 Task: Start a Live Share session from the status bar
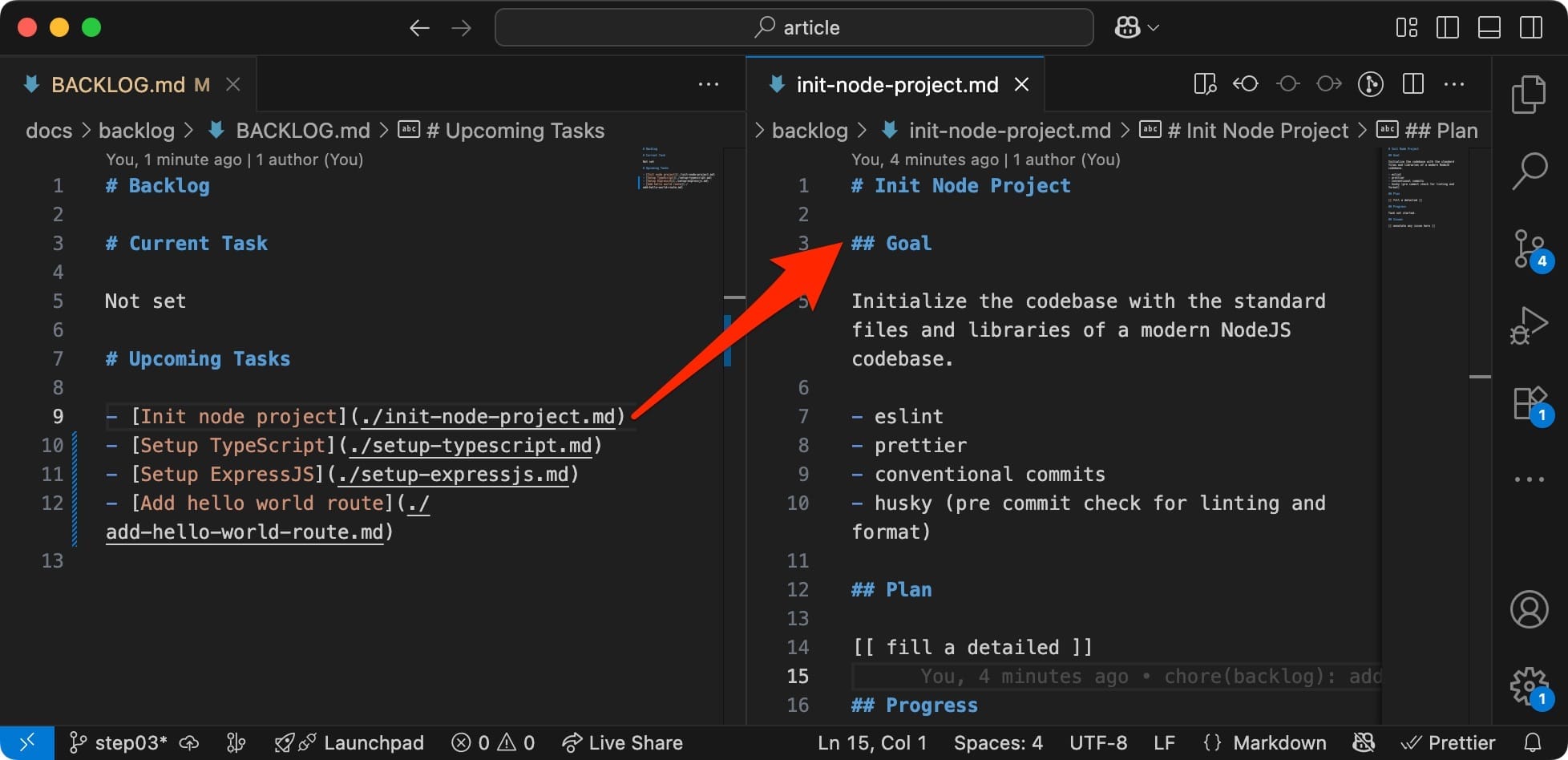(x=623, y=742)
